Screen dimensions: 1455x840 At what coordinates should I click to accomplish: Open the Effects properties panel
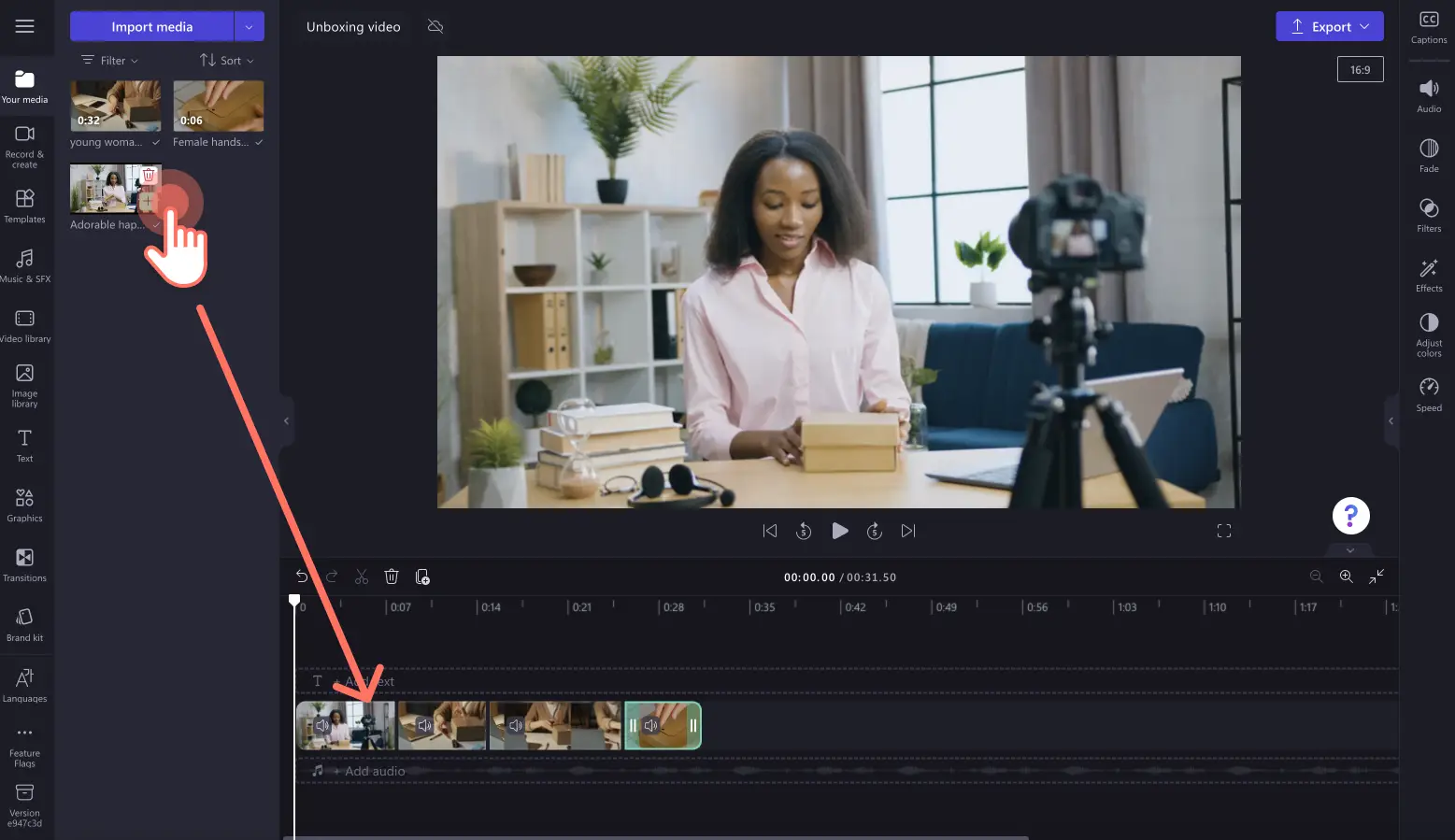click(x=1429, y=276)
